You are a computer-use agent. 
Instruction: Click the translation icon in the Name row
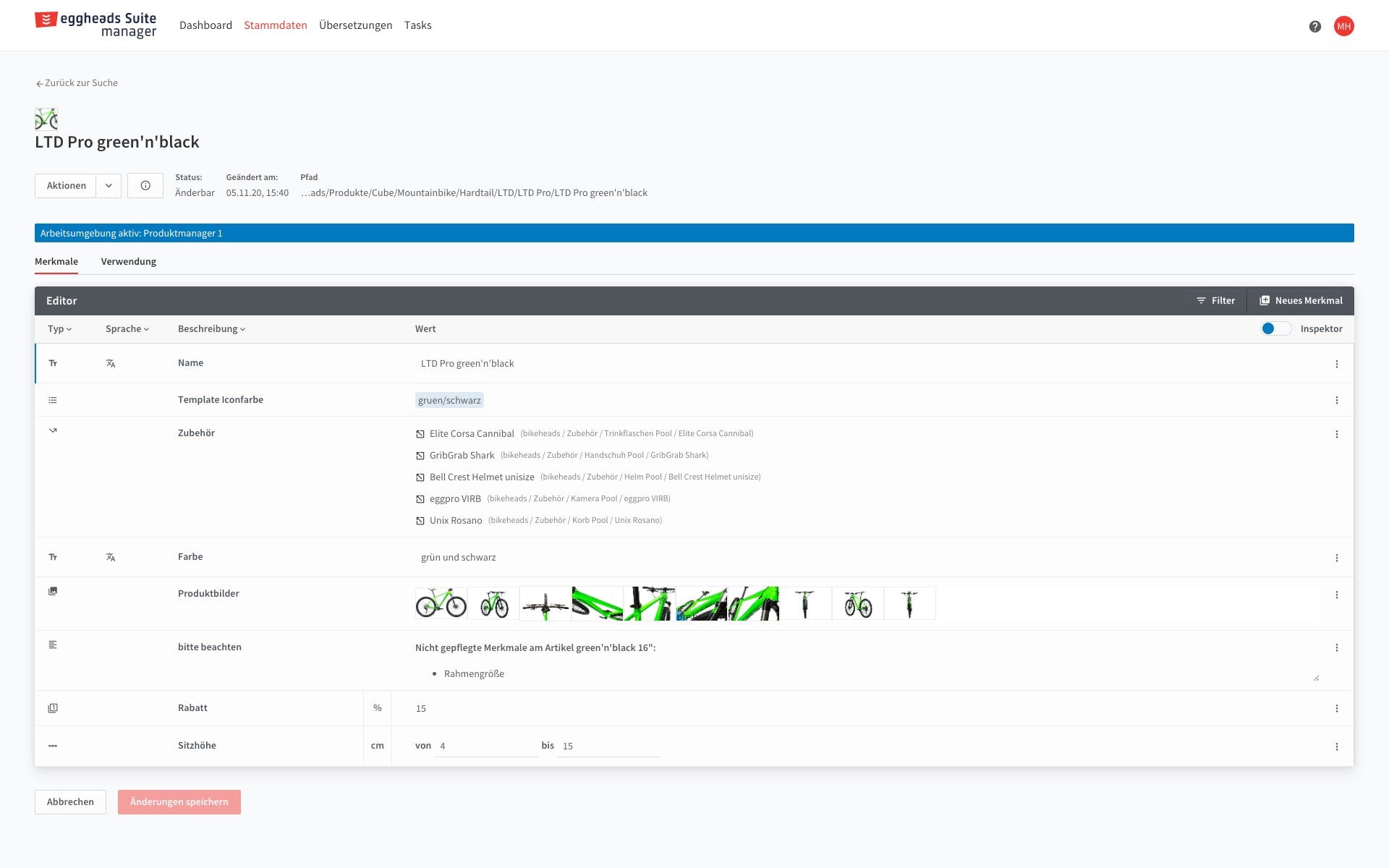click(111, 364)
